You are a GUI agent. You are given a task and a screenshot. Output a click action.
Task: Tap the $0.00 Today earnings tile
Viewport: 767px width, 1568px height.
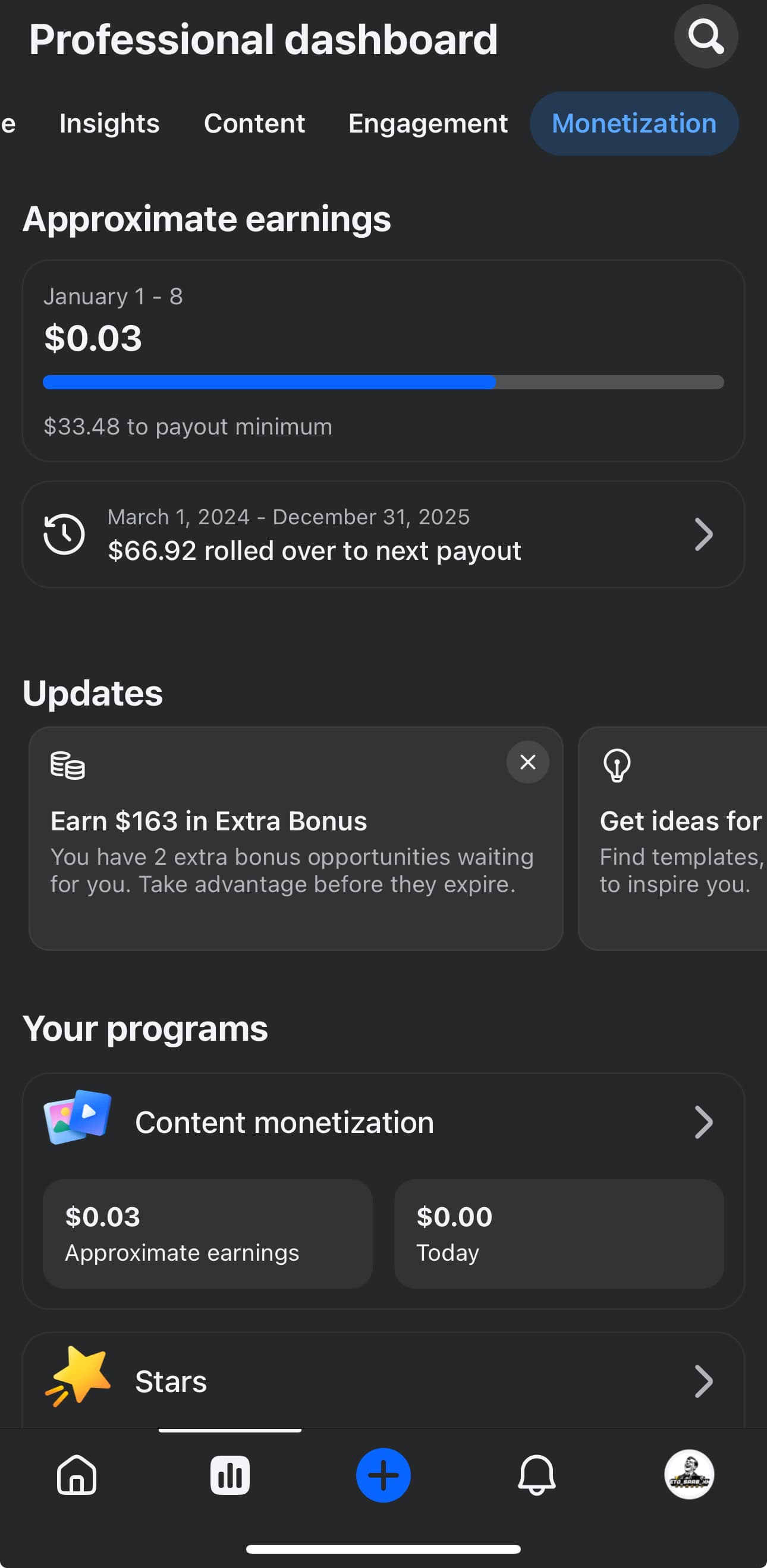click(x=558, y=1233)
